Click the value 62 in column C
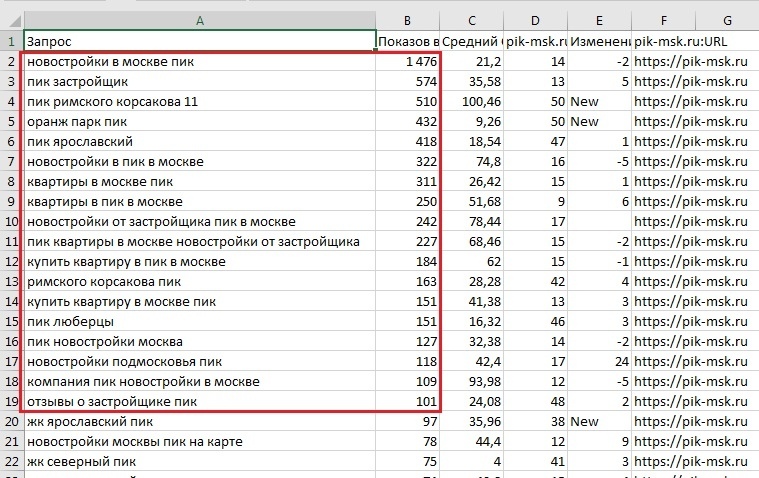This screenshot has height=478, width=759. click(471, 262)
